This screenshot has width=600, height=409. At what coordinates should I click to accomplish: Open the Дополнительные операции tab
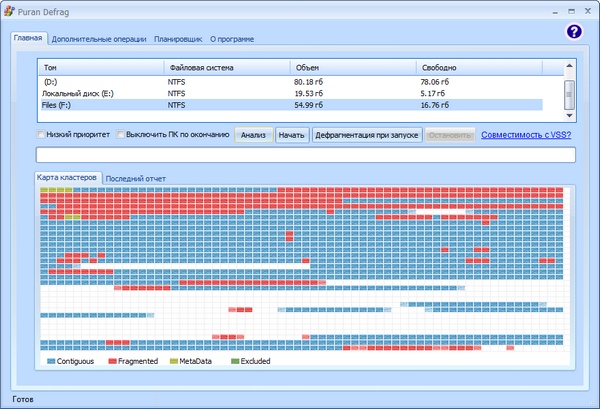(x=100, y=39)
